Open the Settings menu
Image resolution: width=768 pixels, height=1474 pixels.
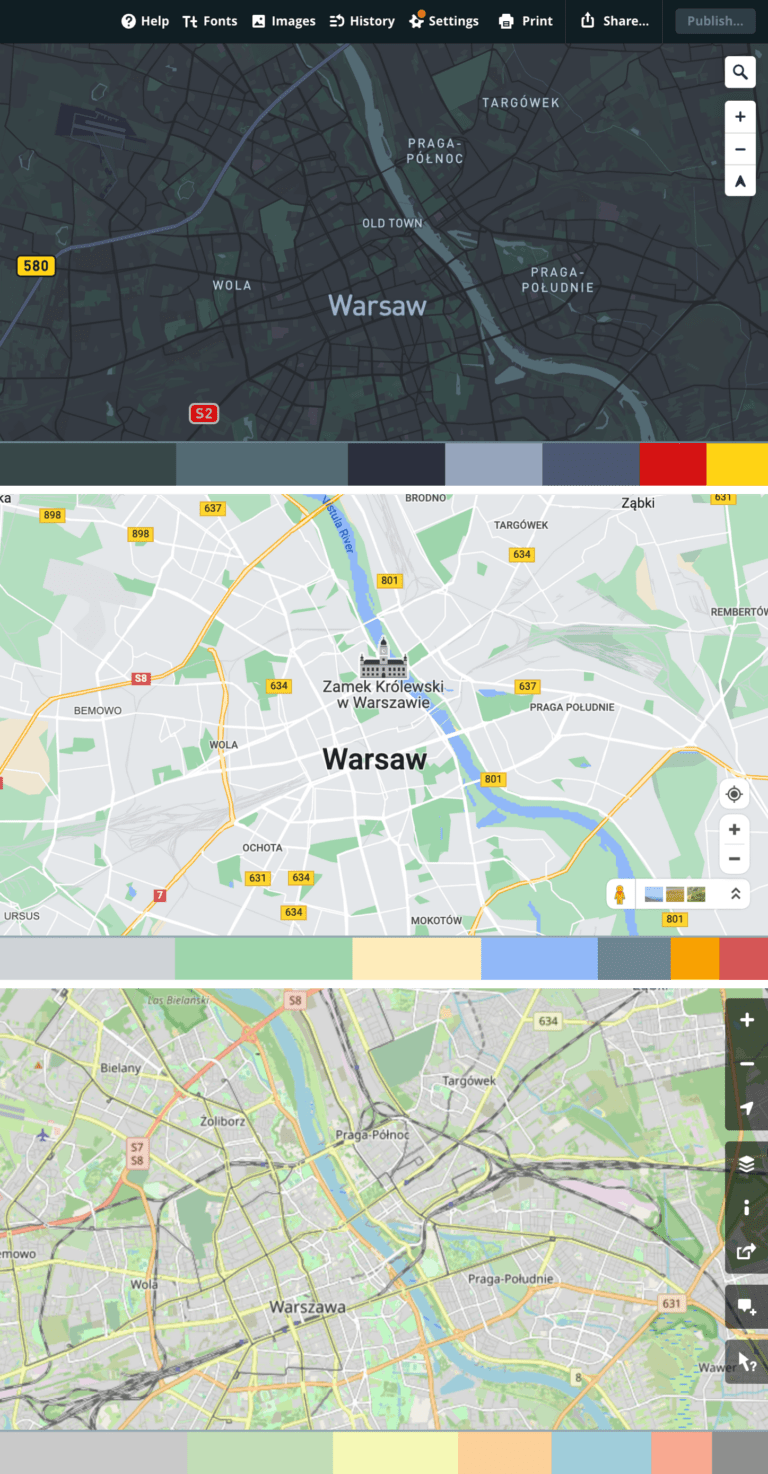click(x=444, y=21)
